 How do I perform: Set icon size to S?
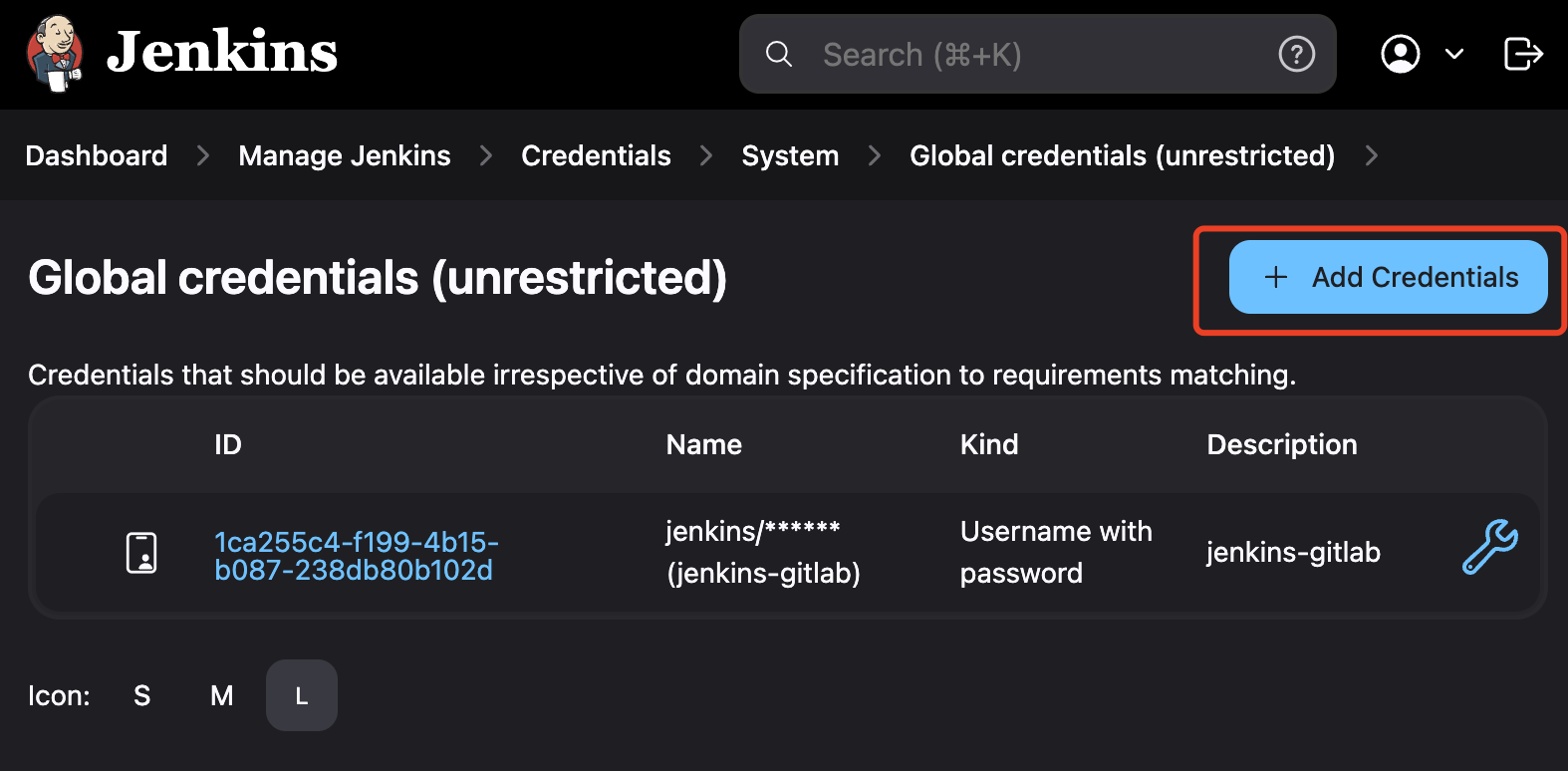(142, 695)
